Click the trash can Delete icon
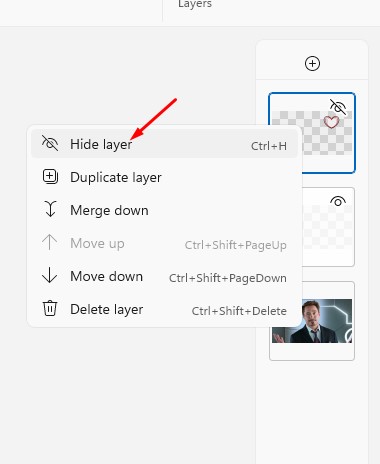 click(50, 308)
